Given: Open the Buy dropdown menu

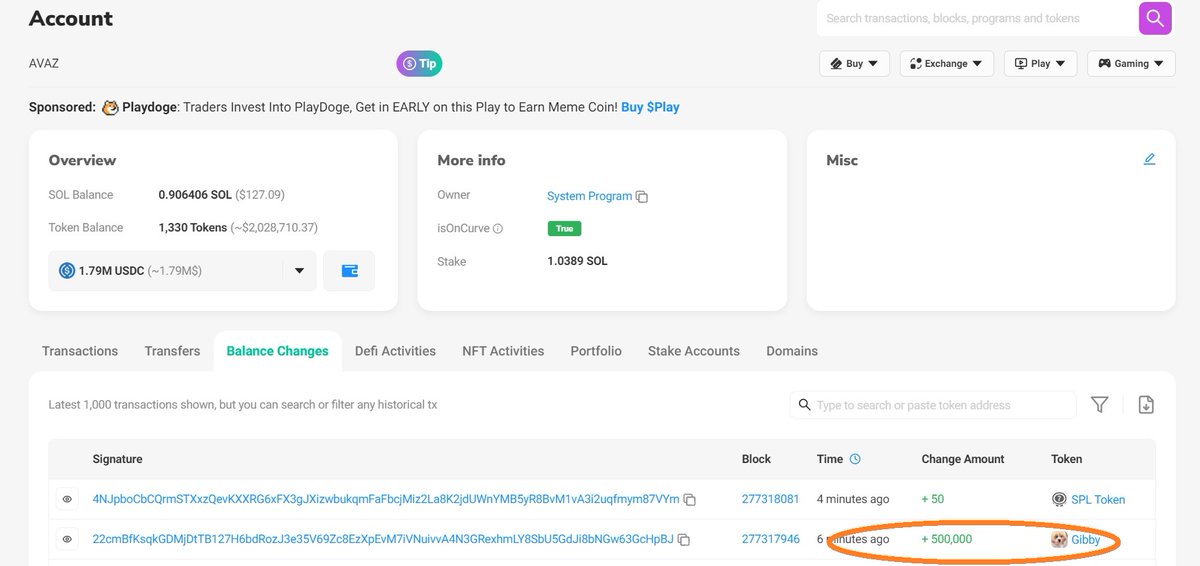Looking at the screenshot, I should [x=854, y=64].
